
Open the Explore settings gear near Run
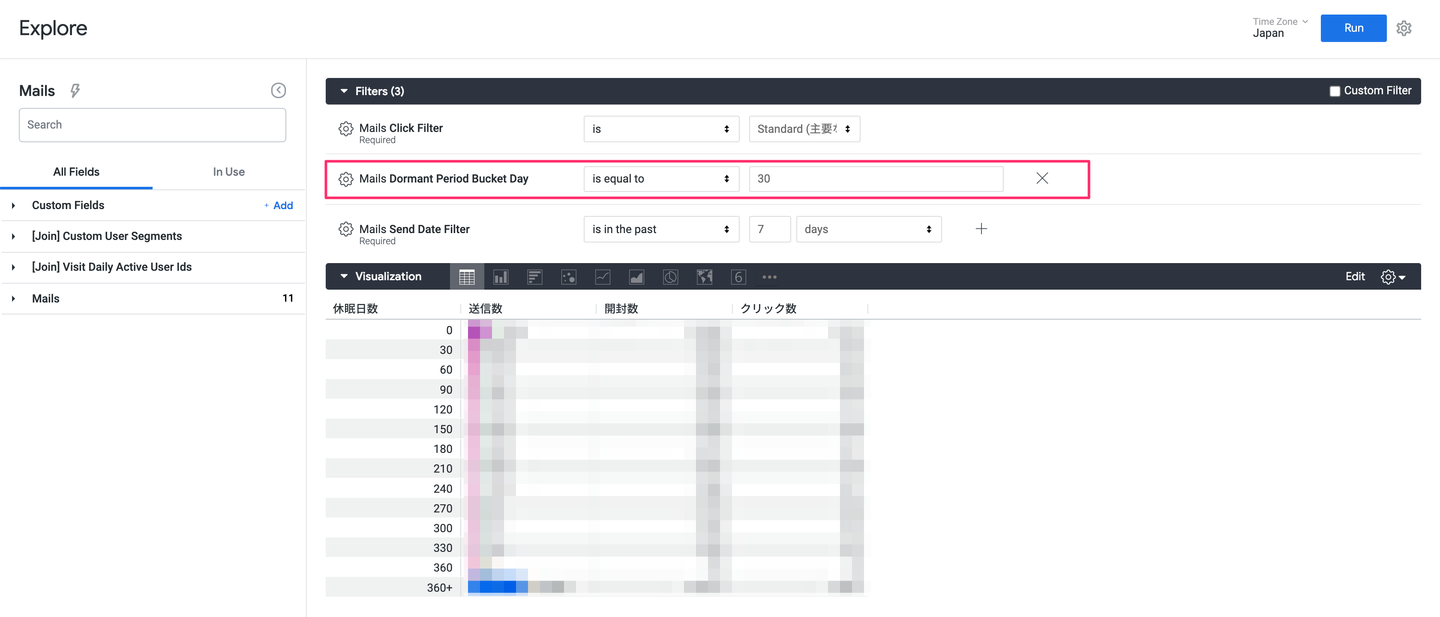tap(1404, 28)
